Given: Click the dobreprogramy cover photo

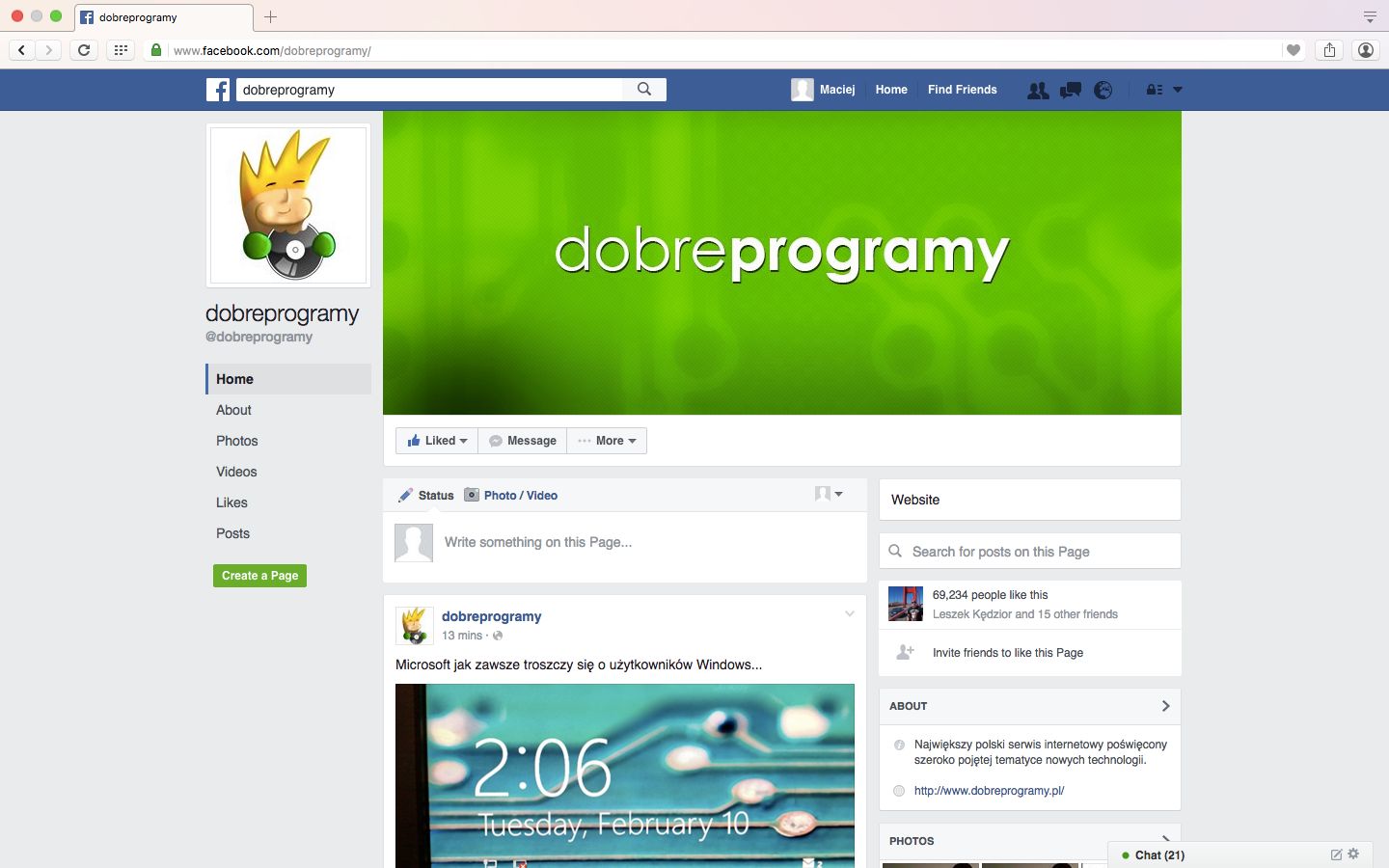Looking at the screenshot, I should tap(782, 262).
